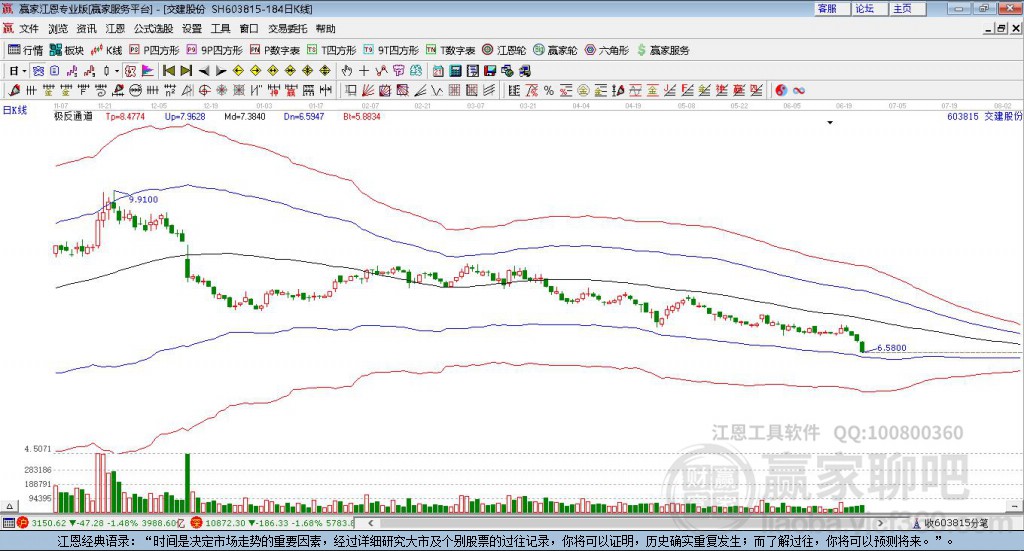Click the 9.9100 high price label
The image size is (1024, 551).
coord(143,200)
